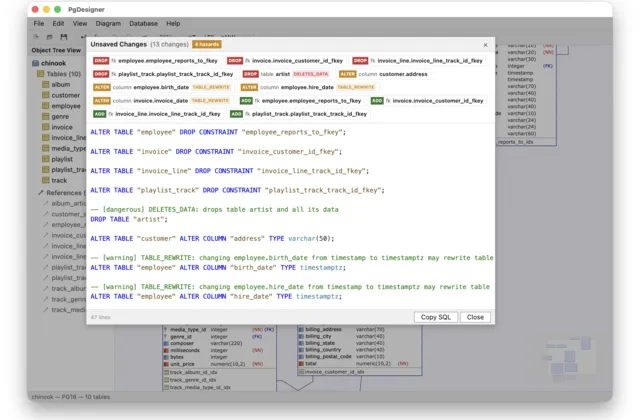
Task: Select the DROP table artist DELETES_DATA chip
Action: coord(286,74)
